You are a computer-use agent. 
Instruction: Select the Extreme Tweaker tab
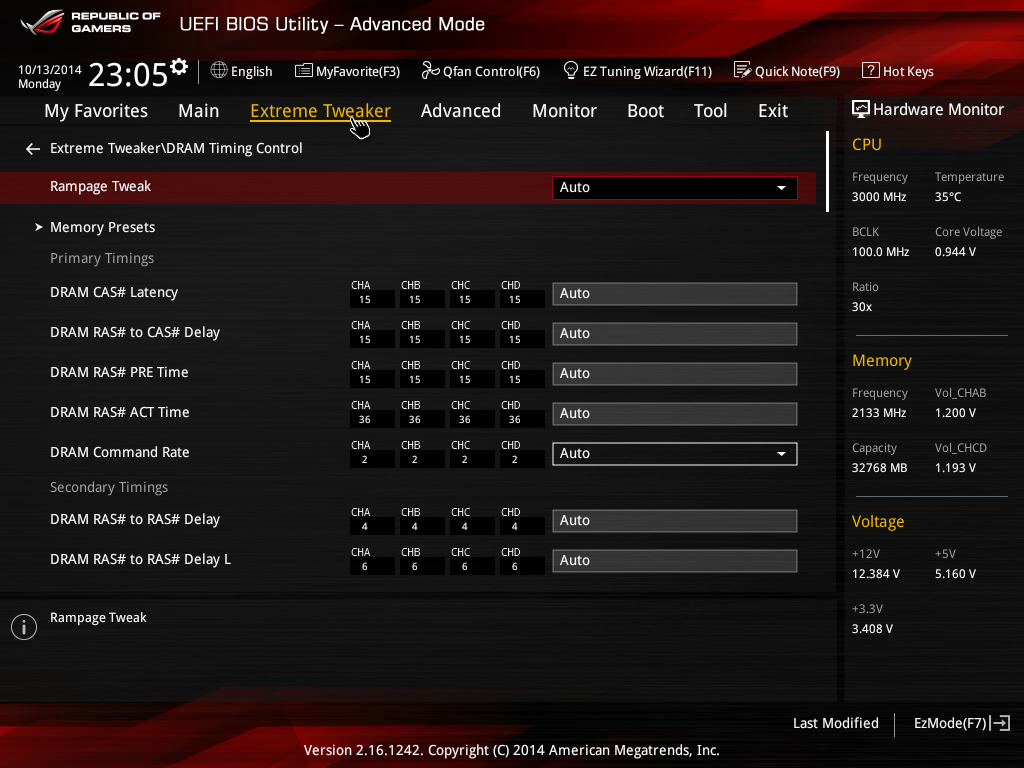coord(320,111)
